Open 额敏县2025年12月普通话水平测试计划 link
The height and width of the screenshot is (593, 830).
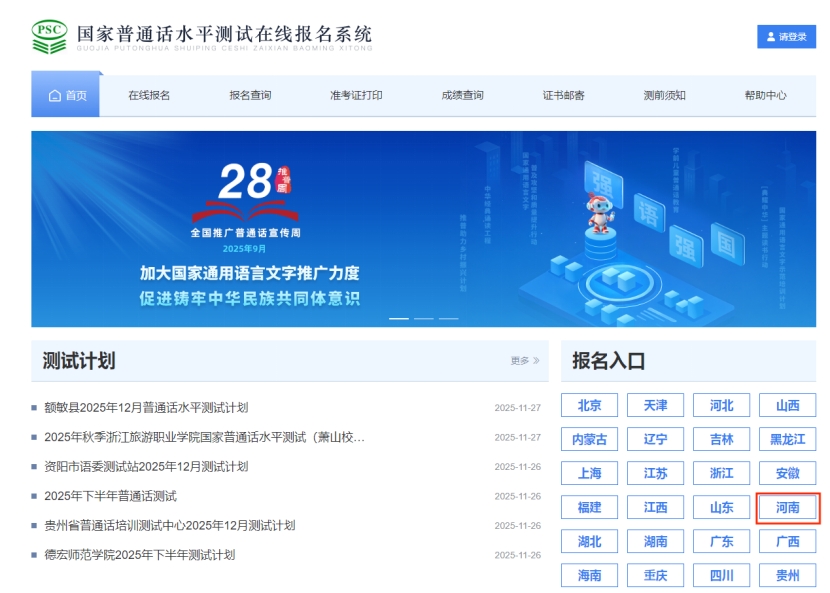click(146, 408)
